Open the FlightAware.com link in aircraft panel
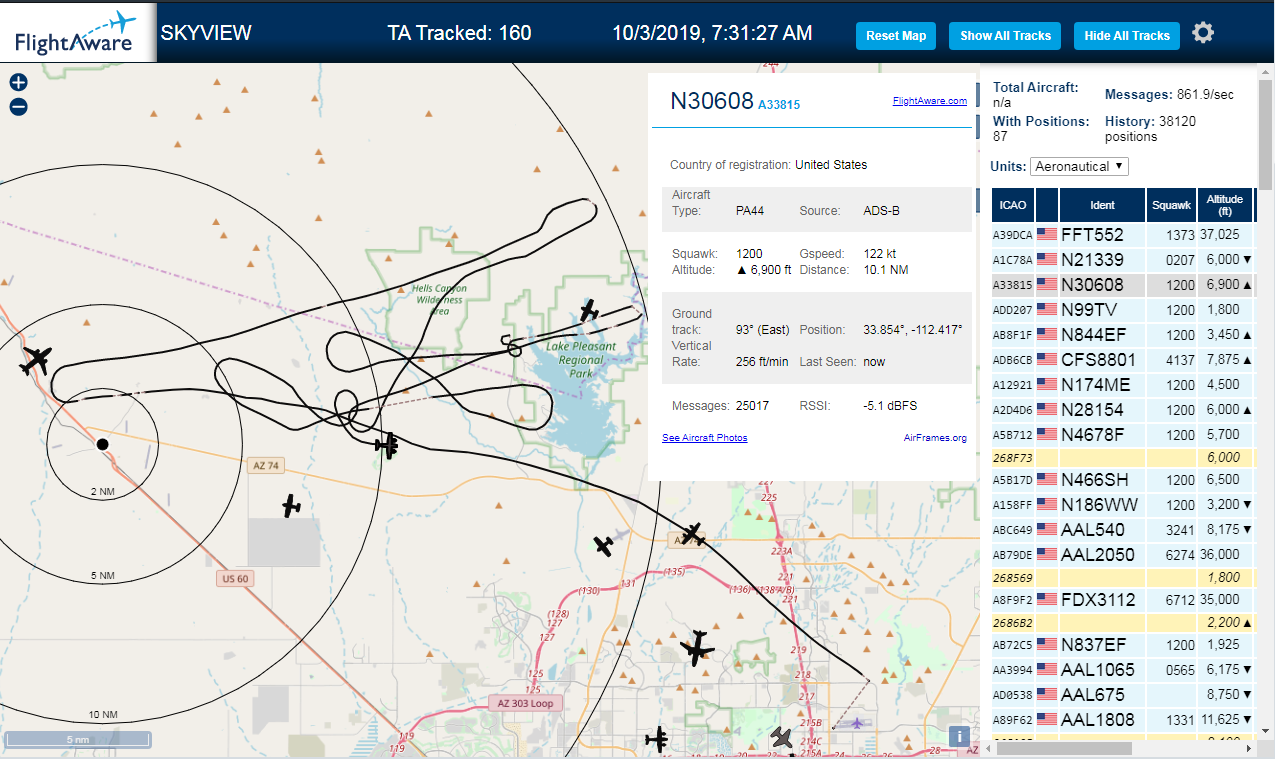Screen dimensions: 1275x759 click(930, 100)
